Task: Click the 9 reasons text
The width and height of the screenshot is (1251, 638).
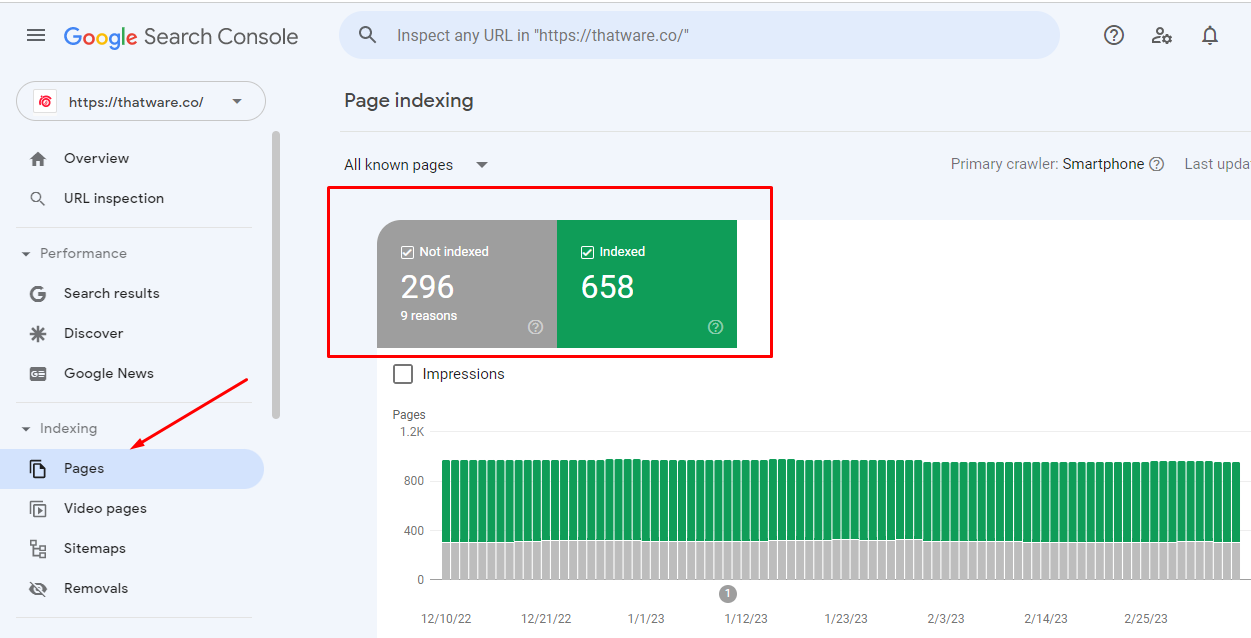Action: click(429, 316)
